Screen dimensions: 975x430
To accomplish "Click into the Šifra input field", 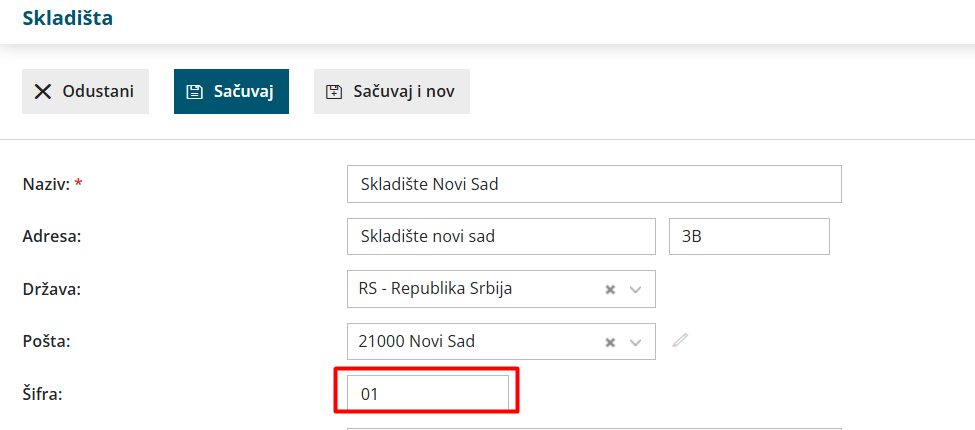I will point(428,394).
